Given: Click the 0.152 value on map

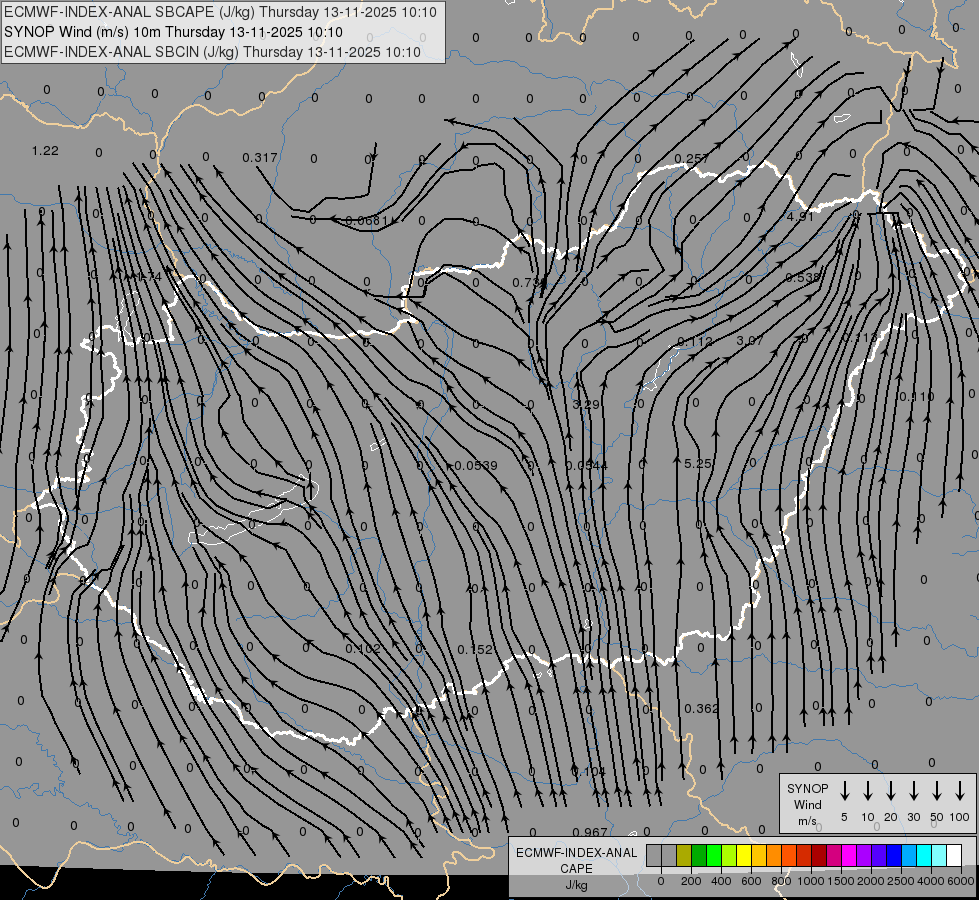Looking at the screenshot, I should click(475, 650).
